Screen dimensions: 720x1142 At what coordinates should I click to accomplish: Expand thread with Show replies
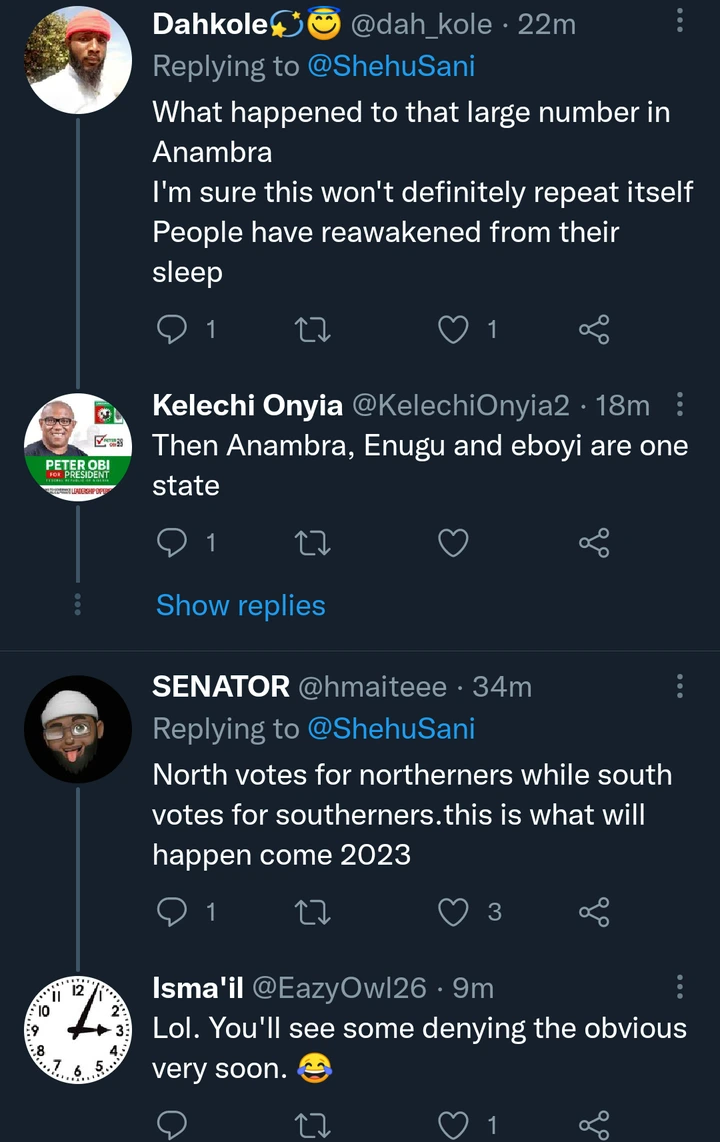pos(240,605)
